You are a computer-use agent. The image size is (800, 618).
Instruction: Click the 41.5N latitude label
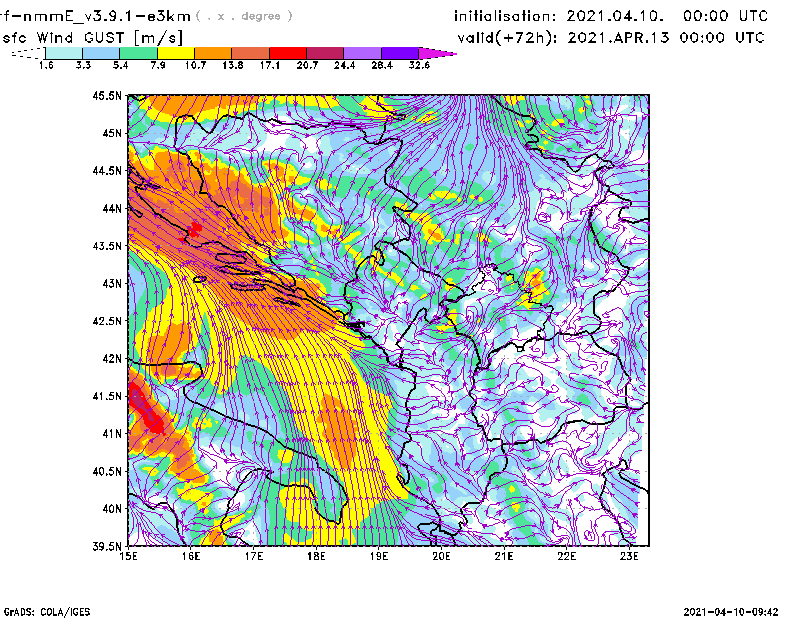[x=107, y=396]
